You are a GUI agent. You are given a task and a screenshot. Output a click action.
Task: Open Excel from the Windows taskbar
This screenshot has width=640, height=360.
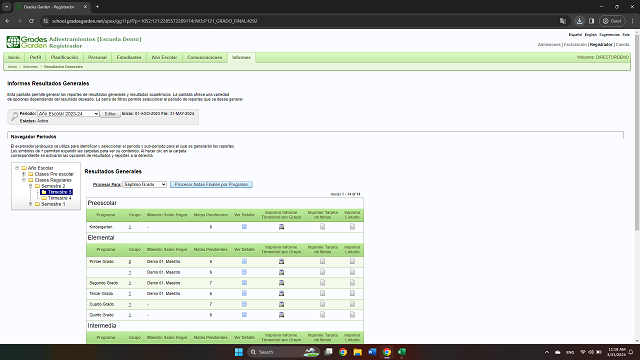click(x=402, y=352)
